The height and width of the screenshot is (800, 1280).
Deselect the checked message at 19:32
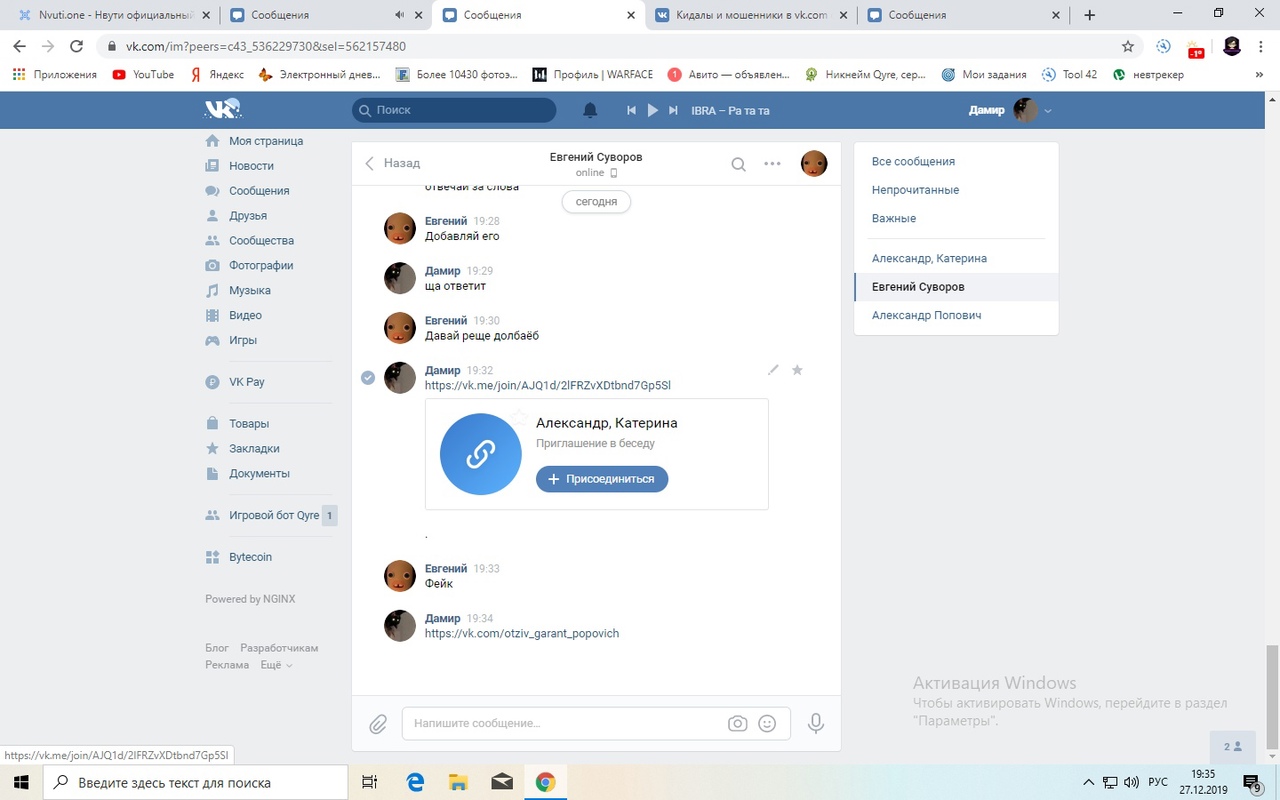tap(368, 377)
